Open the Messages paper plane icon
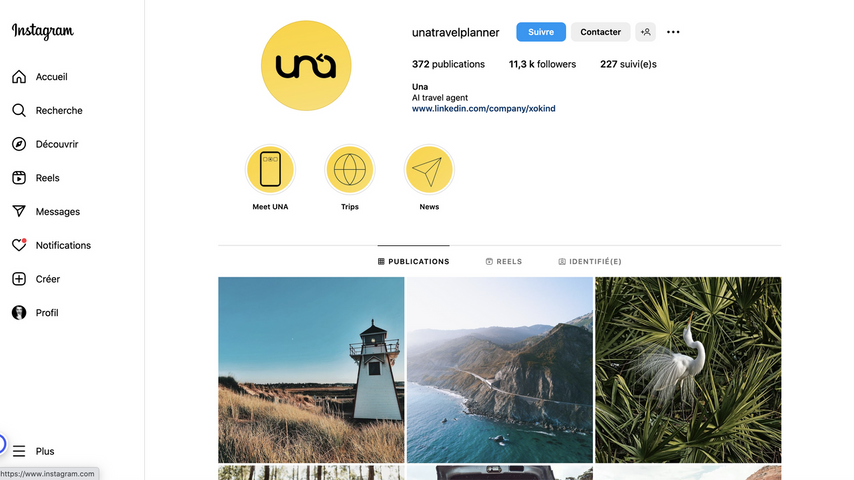Screen dimensions: 854x480 tap(19, 211)
